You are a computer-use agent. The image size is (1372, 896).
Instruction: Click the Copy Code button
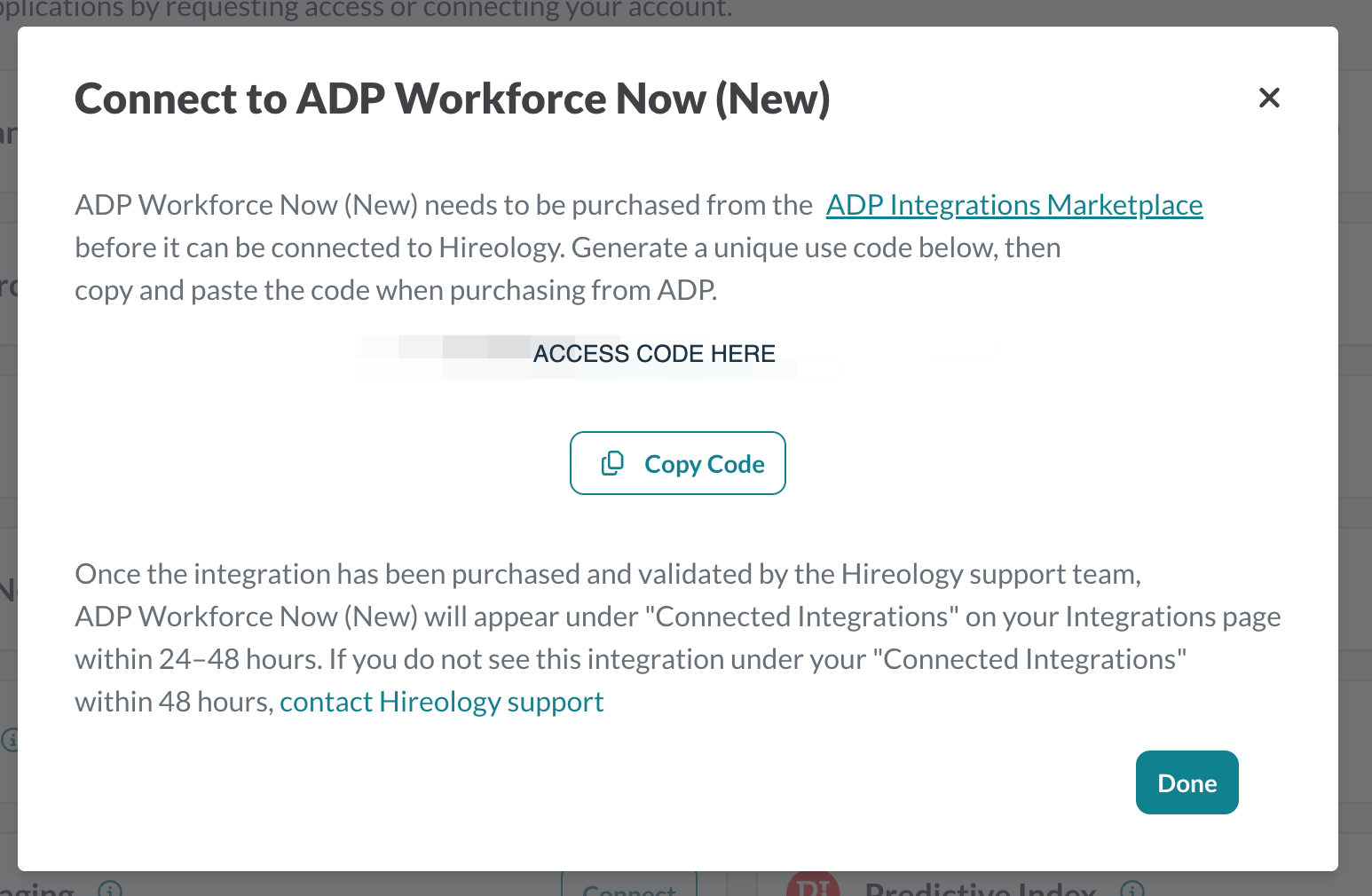click(x=678, y=463)
